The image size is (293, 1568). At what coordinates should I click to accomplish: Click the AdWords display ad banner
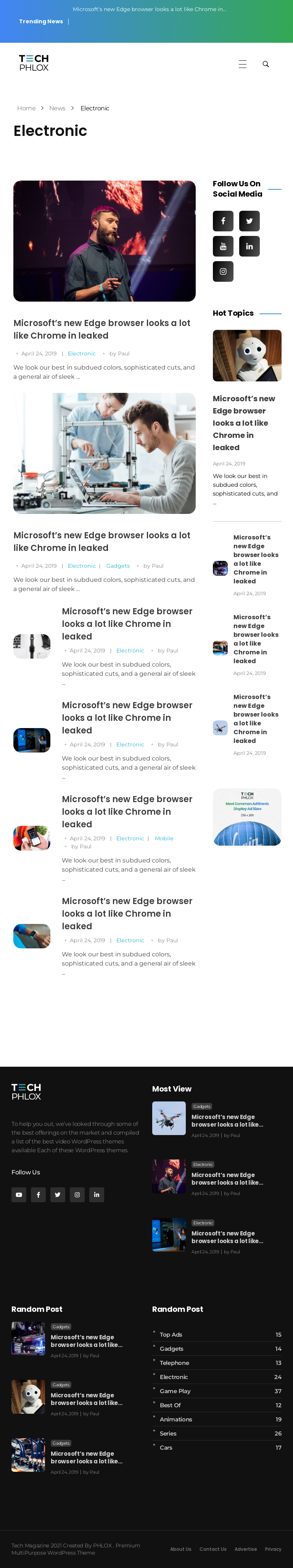coord(247,817)
